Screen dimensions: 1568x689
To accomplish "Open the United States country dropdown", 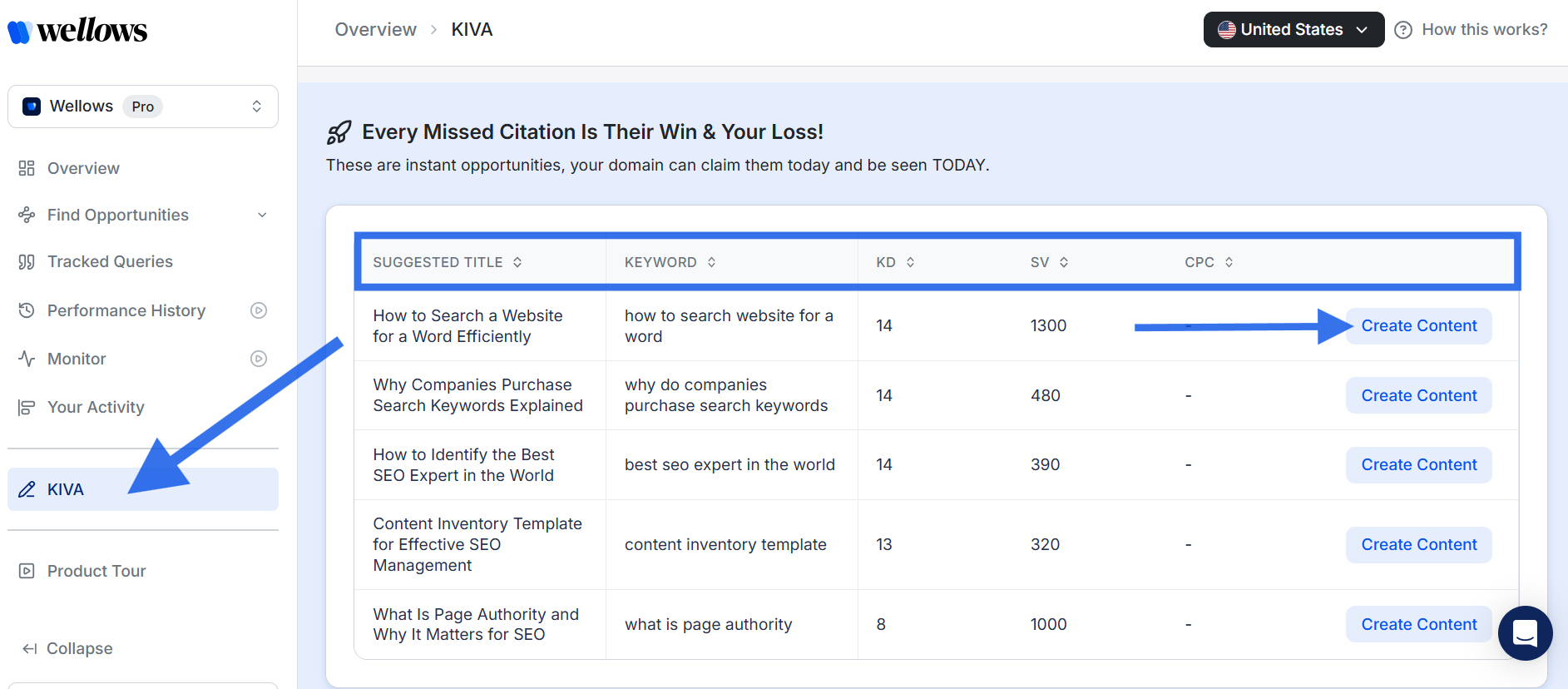I will (1293, 30).
